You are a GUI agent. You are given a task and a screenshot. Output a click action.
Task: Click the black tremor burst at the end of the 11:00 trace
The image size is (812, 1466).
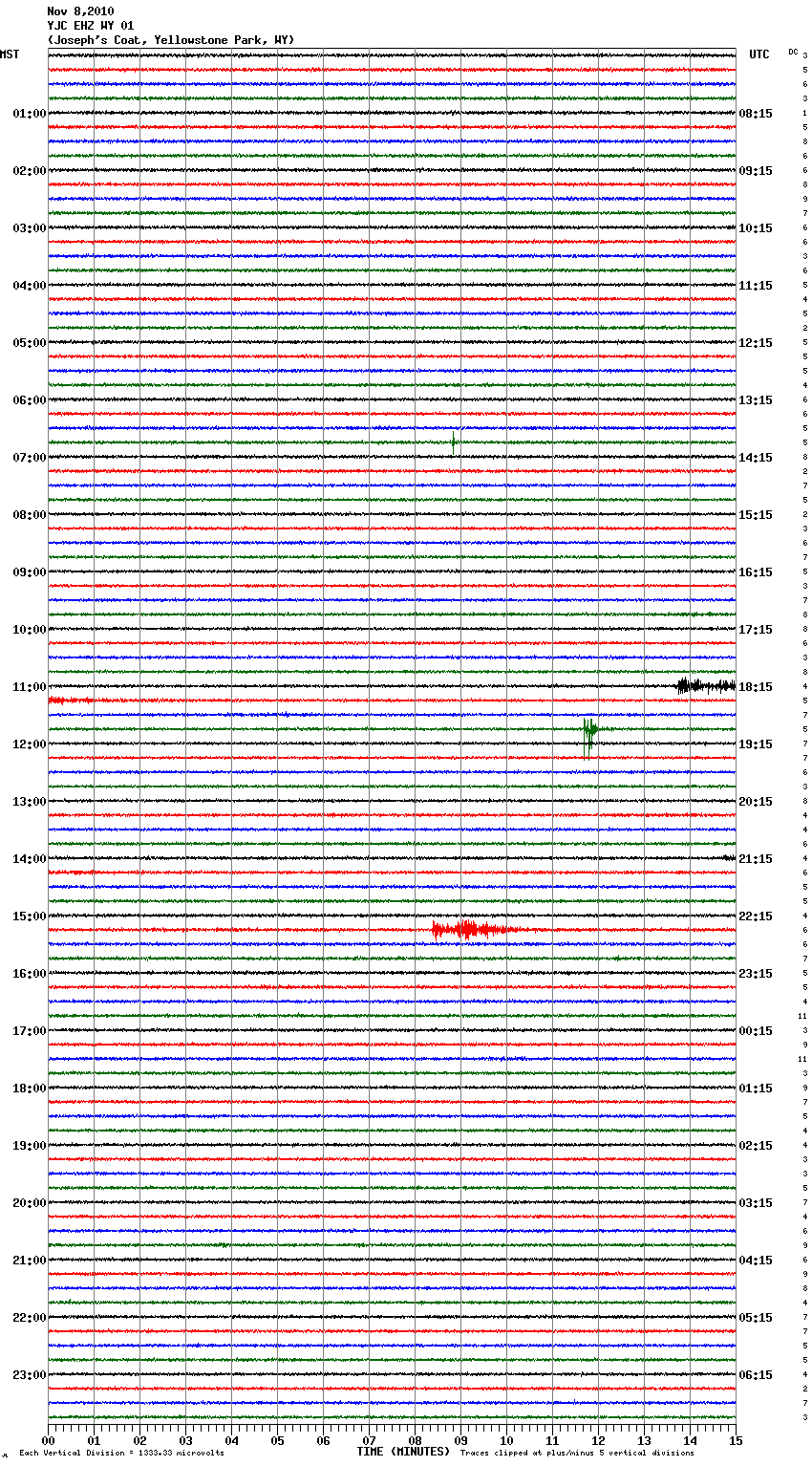pyautogui.click(x=706, y=685)
